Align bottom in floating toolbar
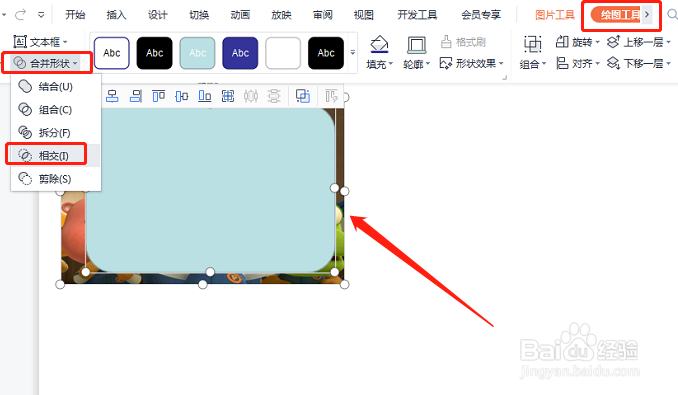The width and height of the screenshot is (678, 395). (x=205, y=96)
